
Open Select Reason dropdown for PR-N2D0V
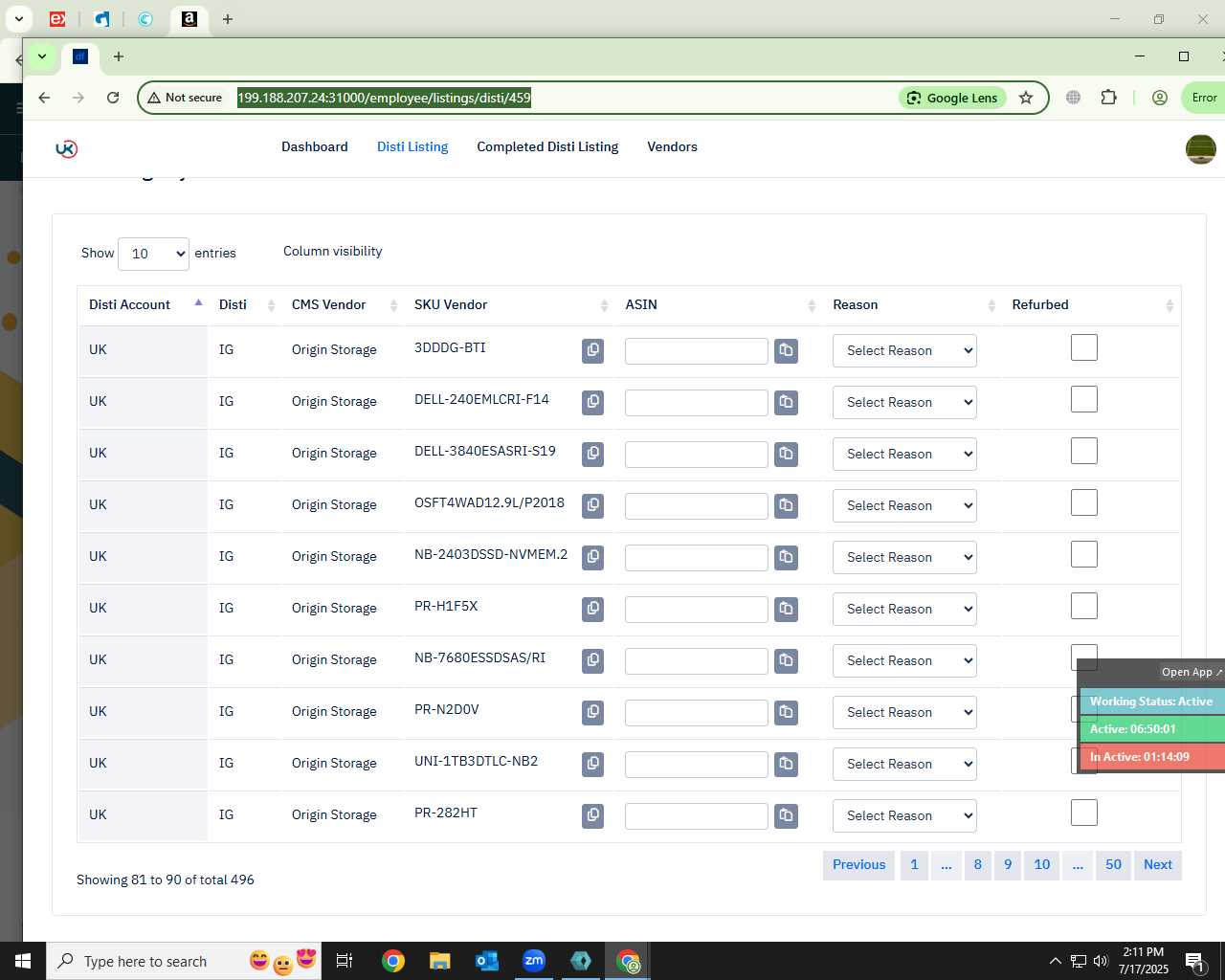904,712
